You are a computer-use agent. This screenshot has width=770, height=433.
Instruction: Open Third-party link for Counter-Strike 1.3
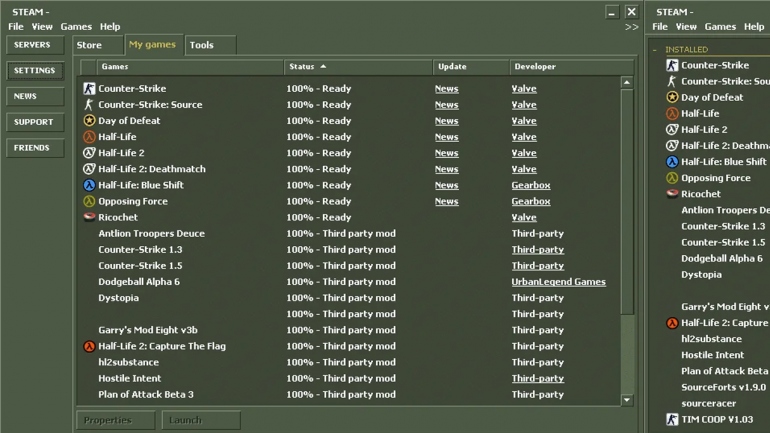(538, 249)
